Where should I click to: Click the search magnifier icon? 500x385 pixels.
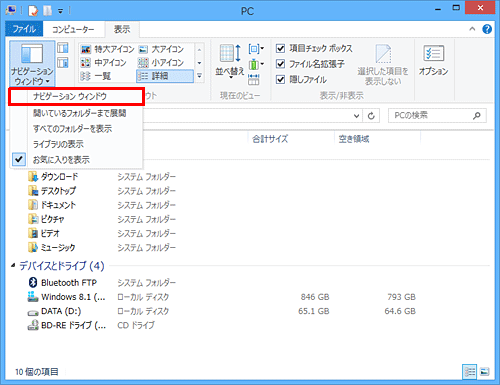pyautogui.click(x=477, y=116)
